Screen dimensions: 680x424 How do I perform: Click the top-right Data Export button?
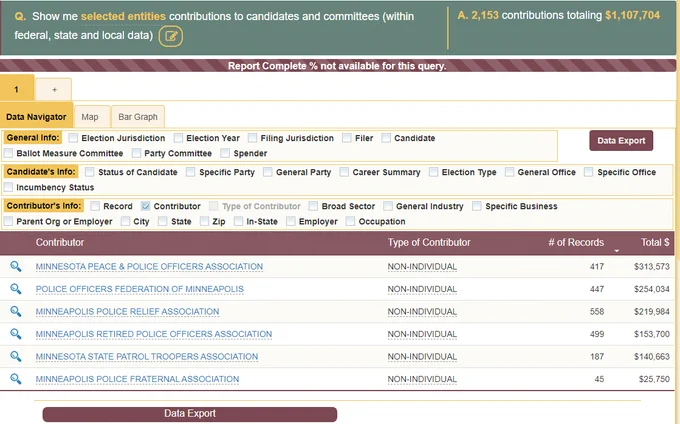pos(621,140)
